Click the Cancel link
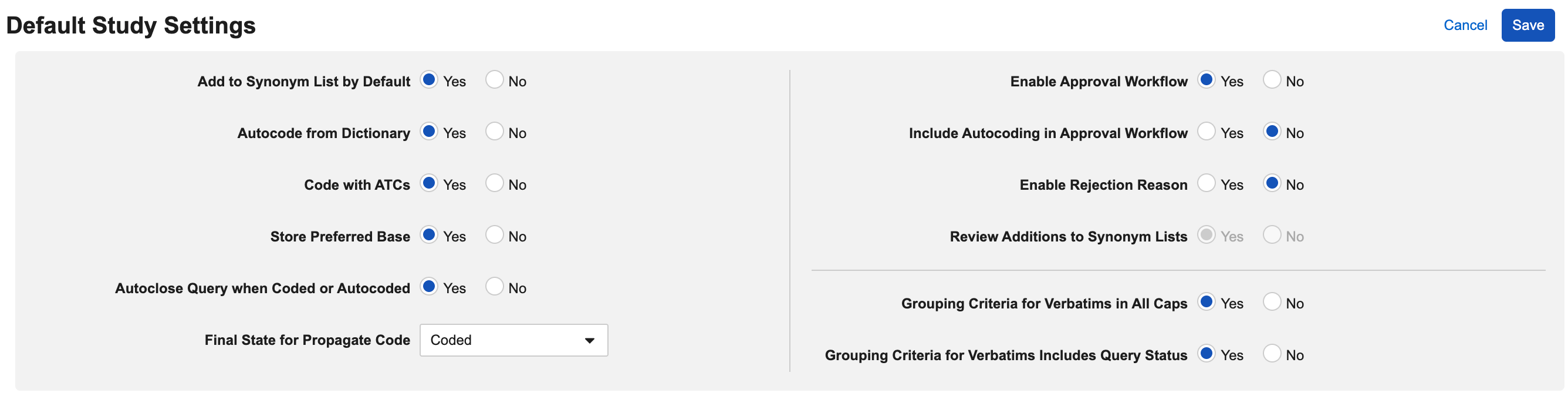This screenshot has width=1568, height=396. tap(1465, 26)
